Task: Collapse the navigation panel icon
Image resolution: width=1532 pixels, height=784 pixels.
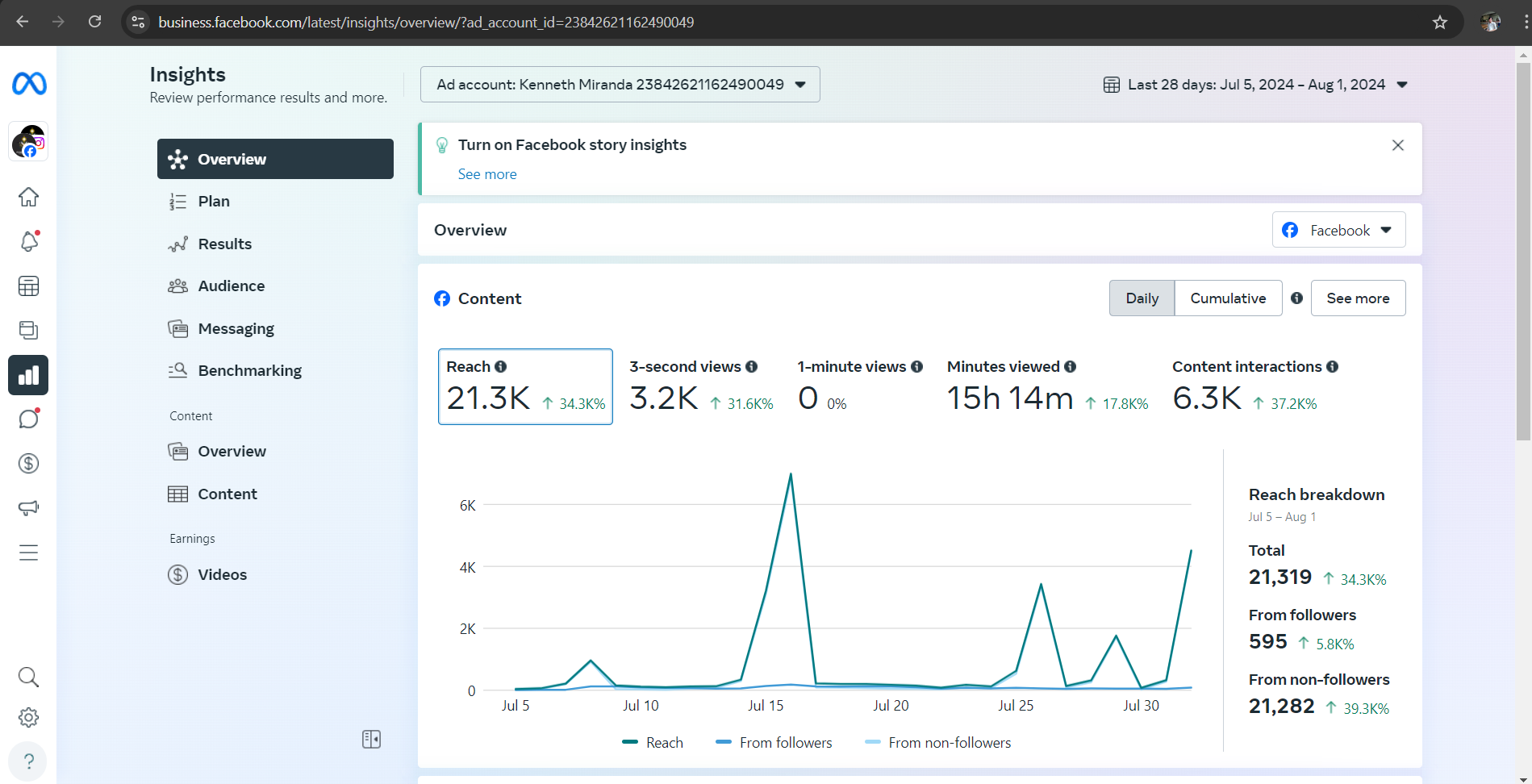Action: (371, 739)
